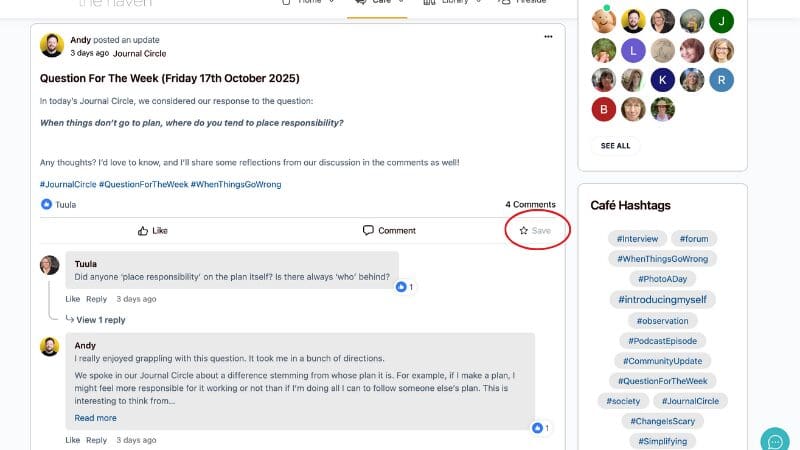This screenshot has width=800, height=450.
Task: Click the blue reaction icon beside Tuula
Action: 46,204
